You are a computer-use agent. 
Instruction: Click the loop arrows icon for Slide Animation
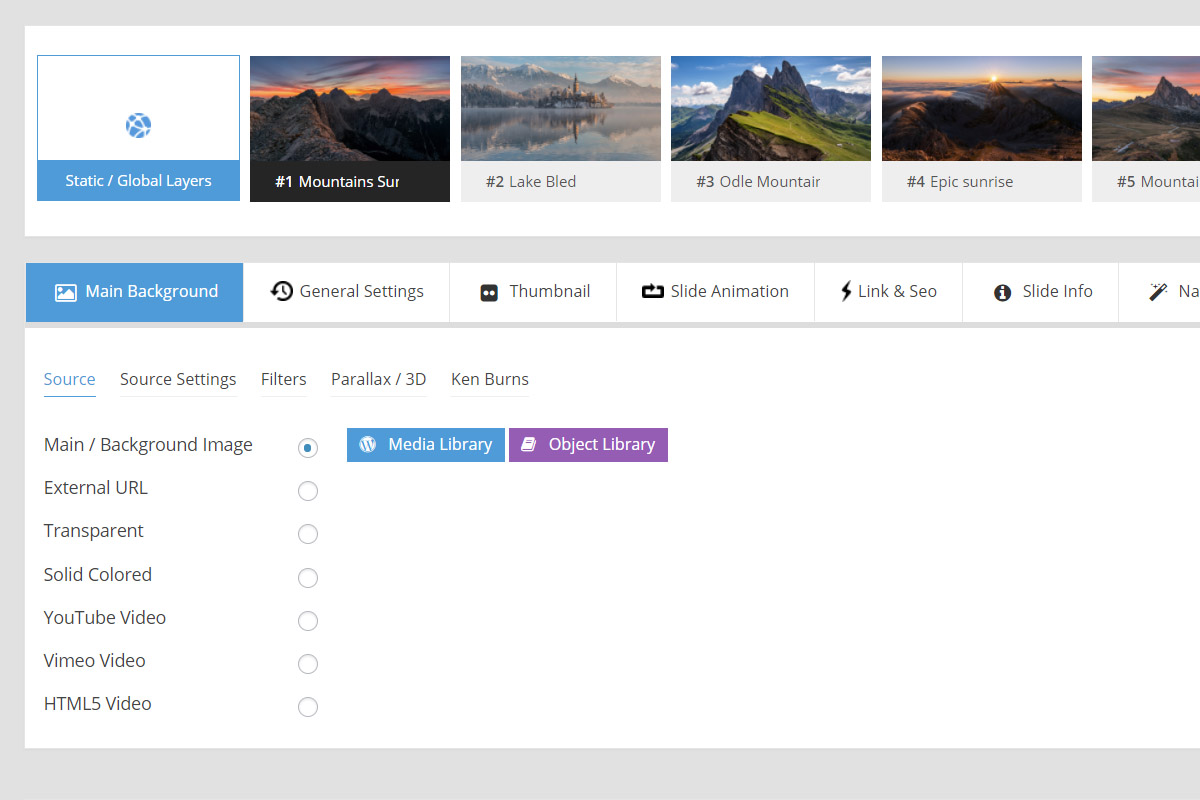[x=653, y=292]
